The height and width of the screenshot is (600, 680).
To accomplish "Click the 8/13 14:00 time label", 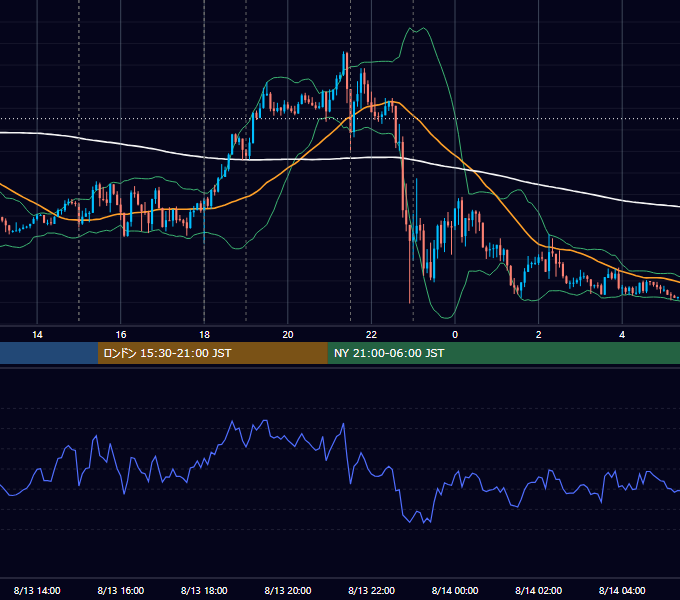I will [x=37, y=590].
